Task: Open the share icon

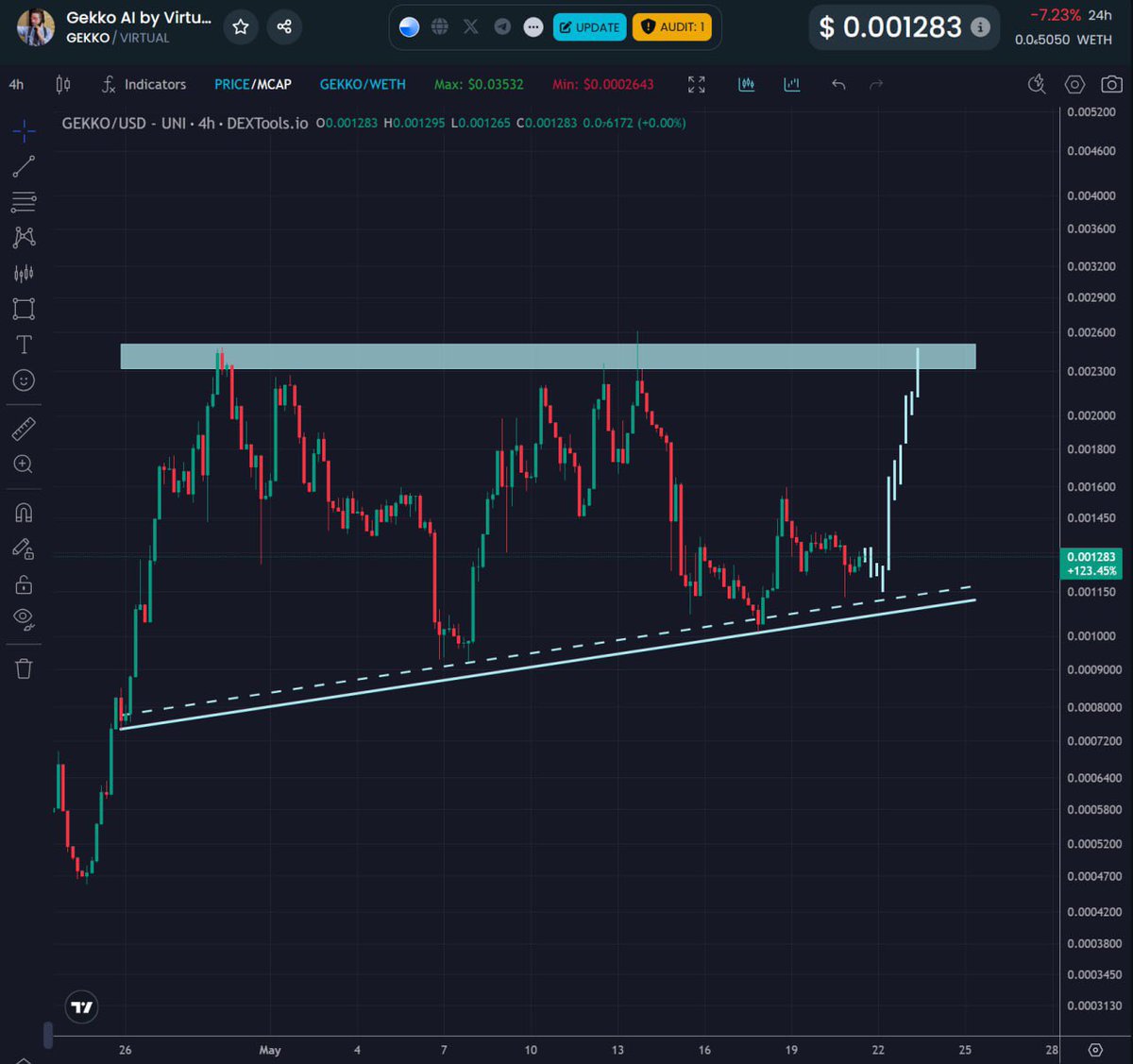Action: point(284,27)
